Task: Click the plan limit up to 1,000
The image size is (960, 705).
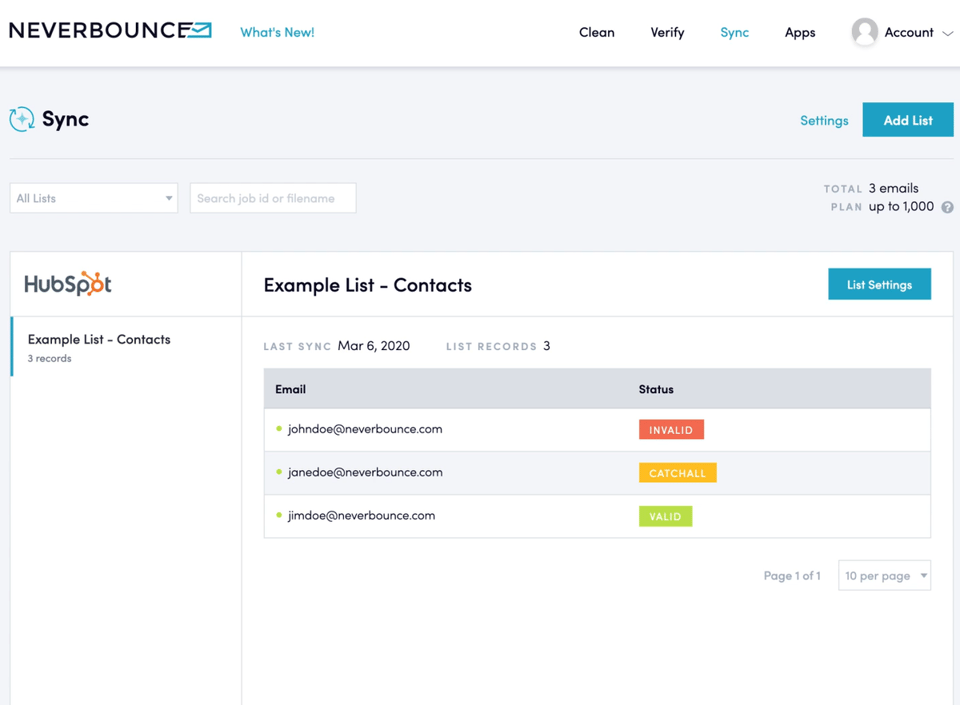Action: tap(901, 206)
